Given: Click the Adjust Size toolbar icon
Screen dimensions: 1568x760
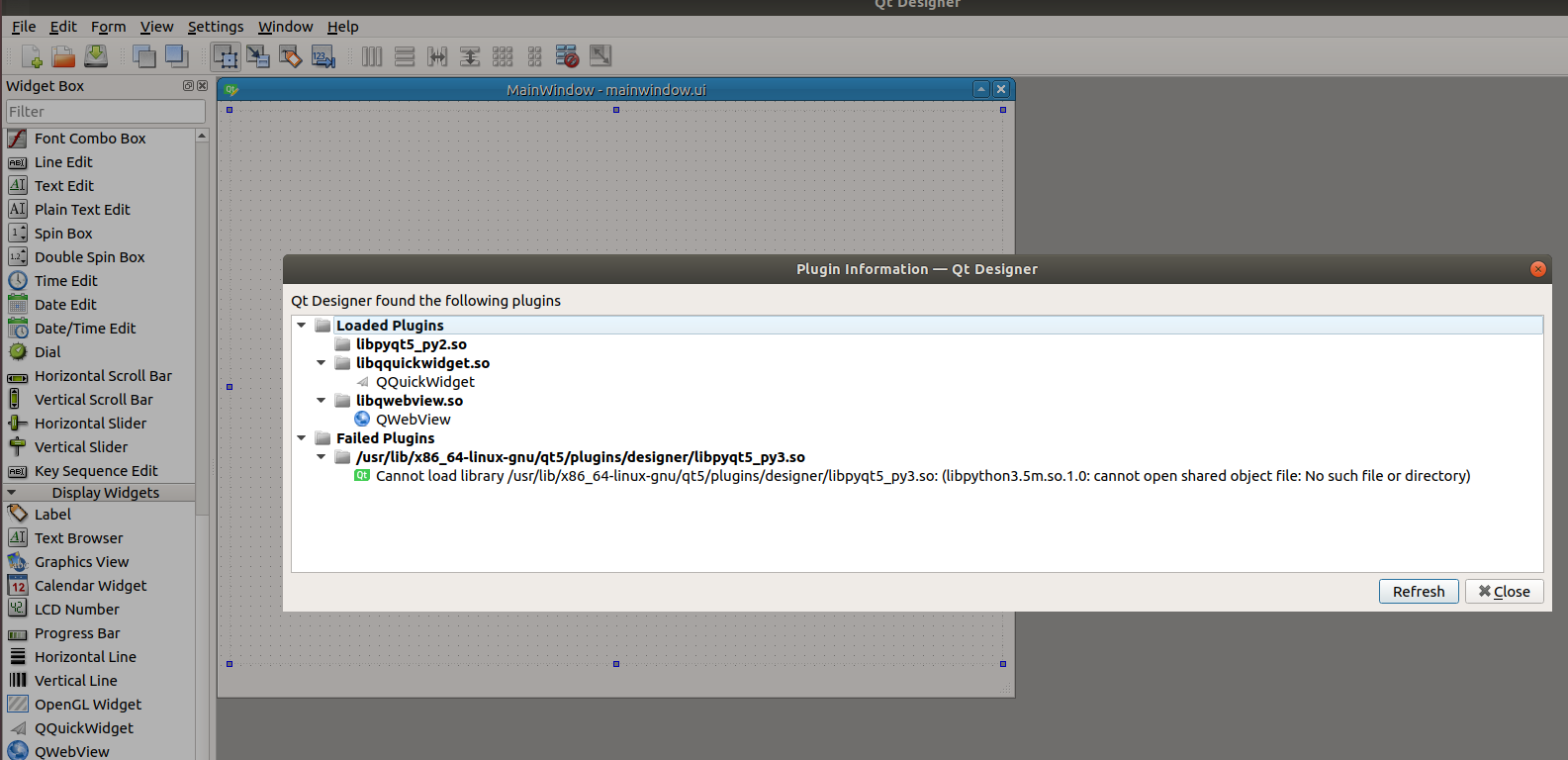Looking at the screenshot, I should 600,56.
